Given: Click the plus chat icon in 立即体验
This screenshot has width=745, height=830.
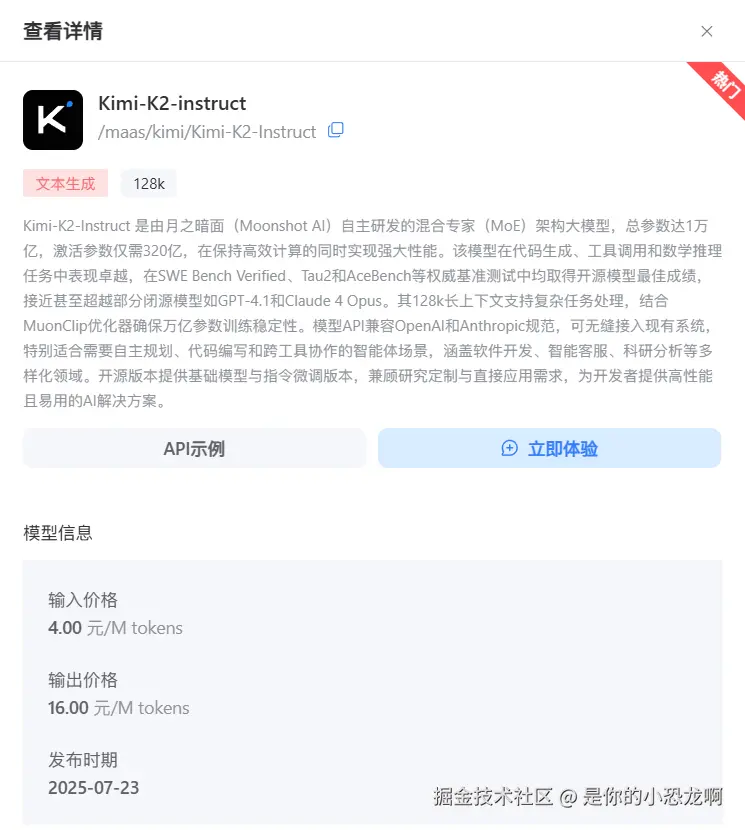Looking at the screenshot, I should [509, 448].
